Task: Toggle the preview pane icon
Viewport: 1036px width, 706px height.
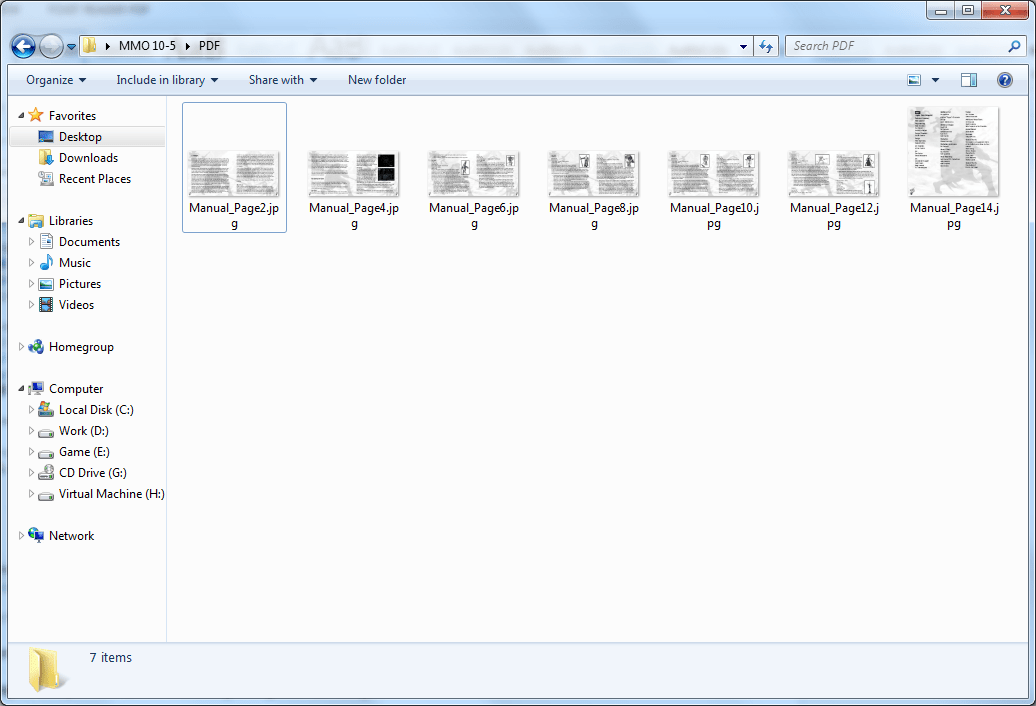Action: 968,80
